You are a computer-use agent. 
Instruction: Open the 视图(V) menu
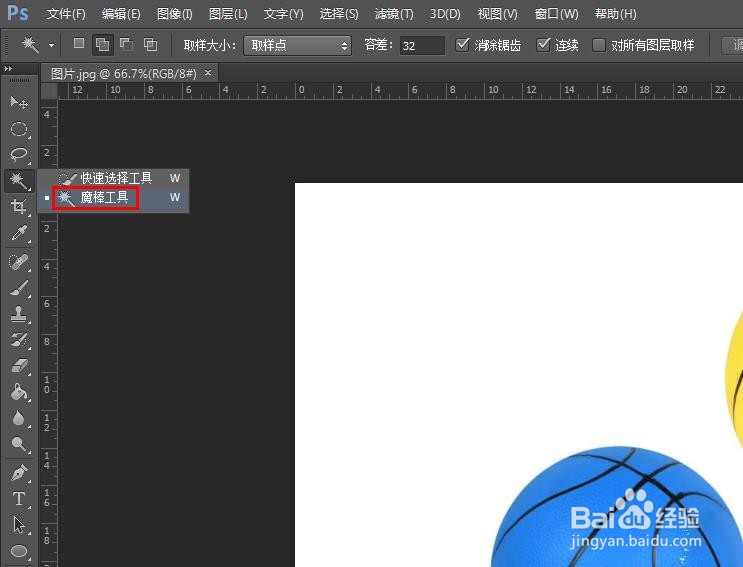[498, 14]
